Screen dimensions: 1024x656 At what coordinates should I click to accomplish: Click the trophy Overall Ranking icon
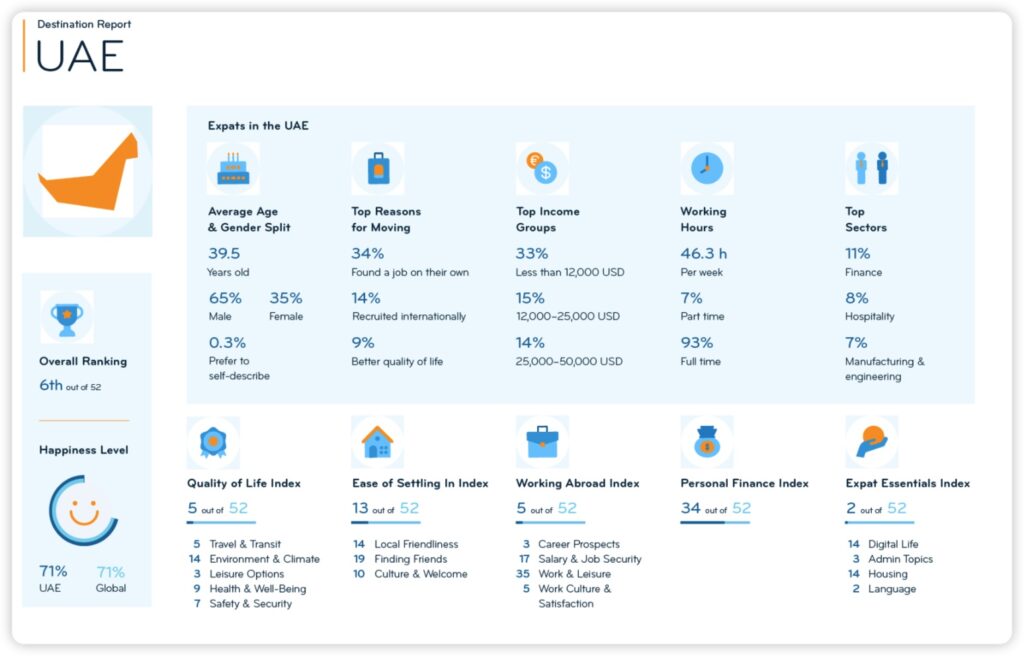pos(67,317)
